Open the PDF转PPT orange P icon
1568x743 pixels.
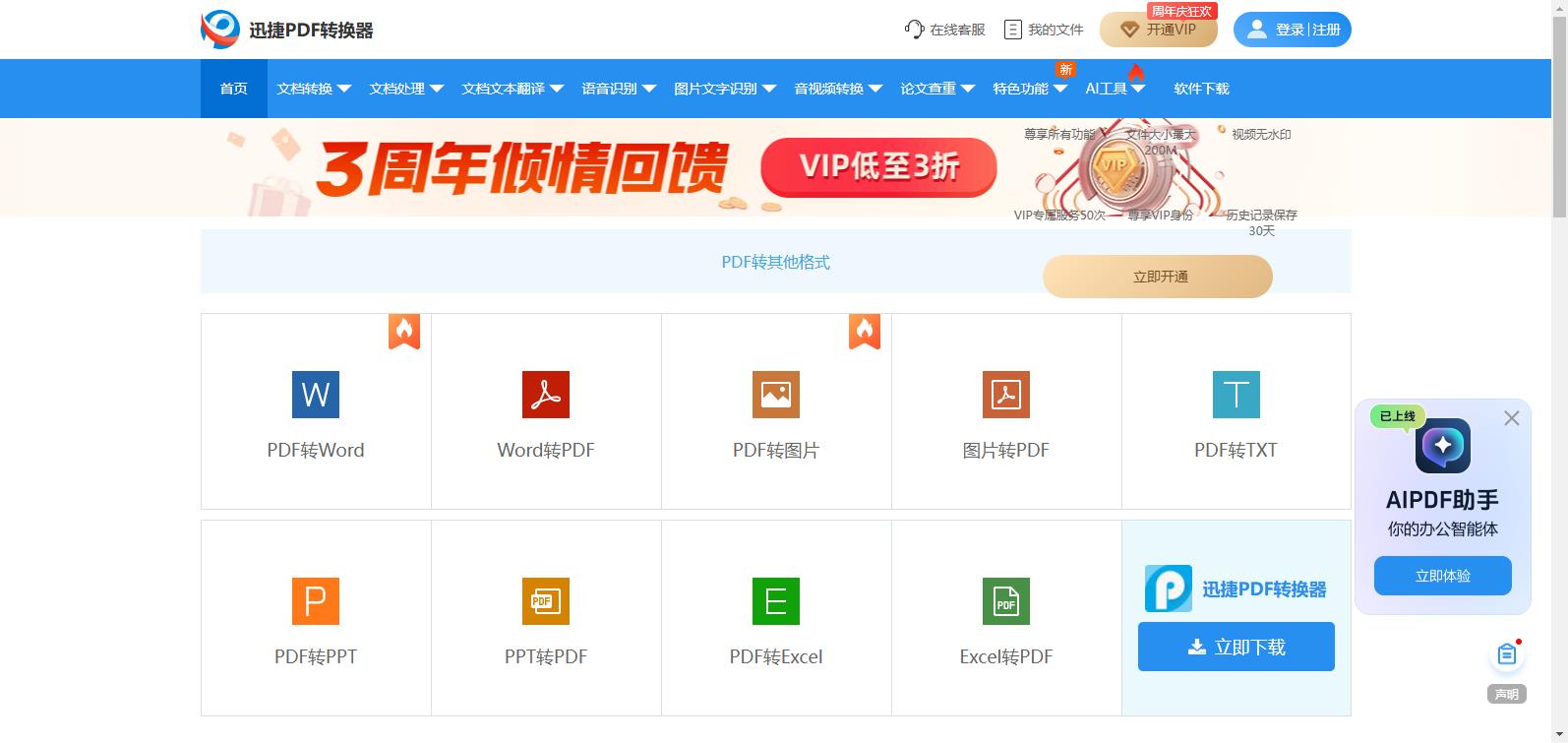point(316,601)
